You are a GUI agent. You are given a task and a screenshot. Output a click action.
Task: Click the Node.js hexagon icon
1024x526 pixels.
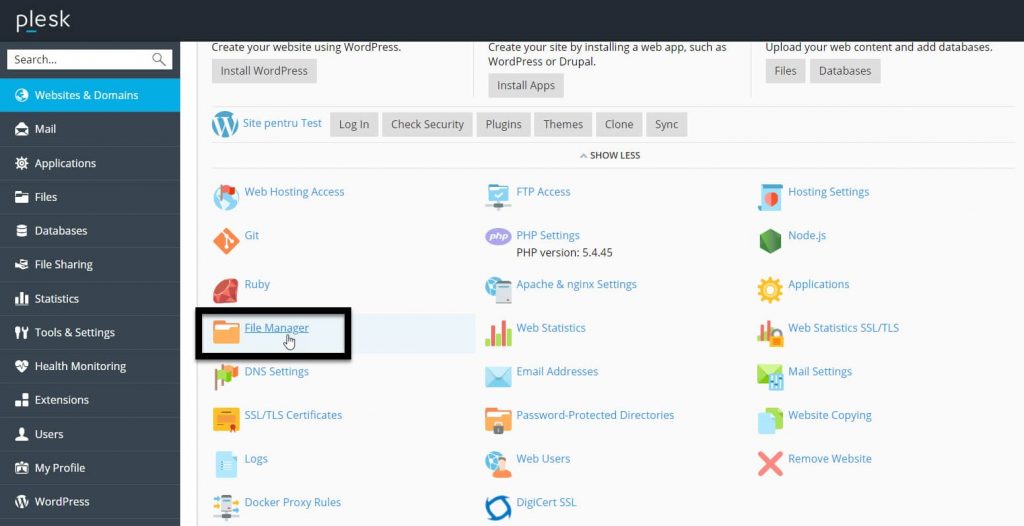[x=769, y=240]
